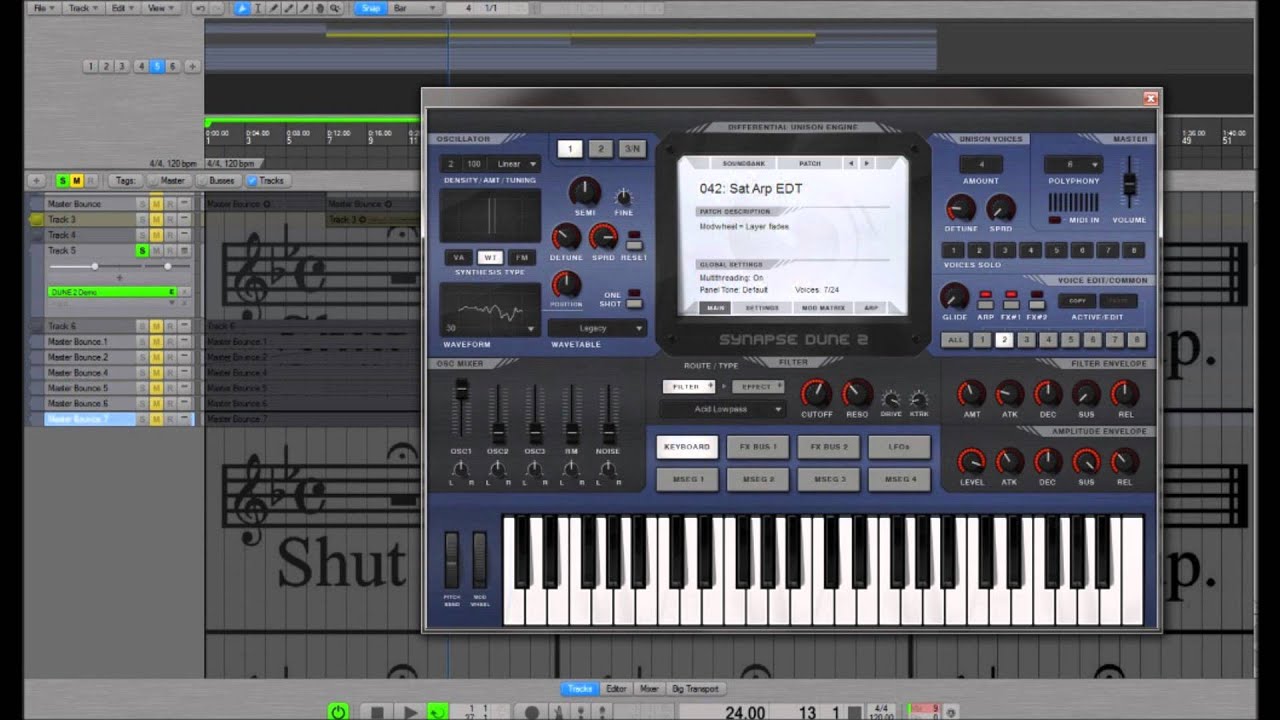The height and width of the screenshot is (720, 1280).
Task: Open the Track menu
Action: point(81,8)
